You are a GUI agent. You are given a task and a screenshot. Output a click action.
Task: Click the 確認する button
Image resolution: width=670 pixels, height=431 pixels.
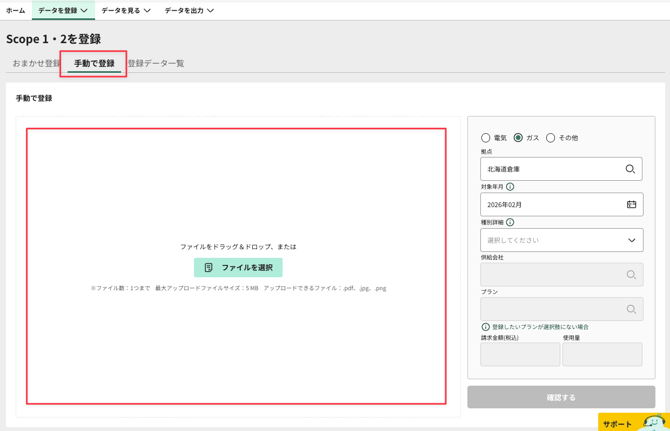point(561,397)
